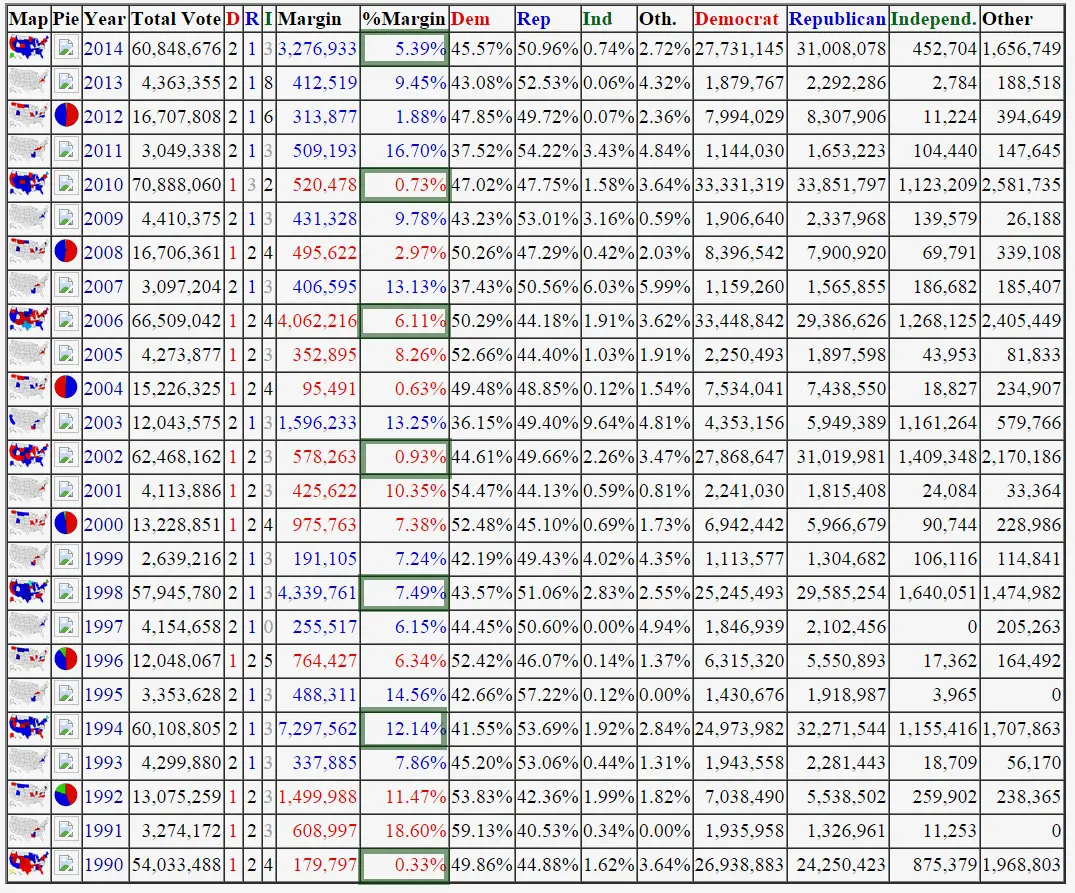Open the 2010 election map thumbnail
This screenshot has width=1075, height=893.
pos(29,185)
